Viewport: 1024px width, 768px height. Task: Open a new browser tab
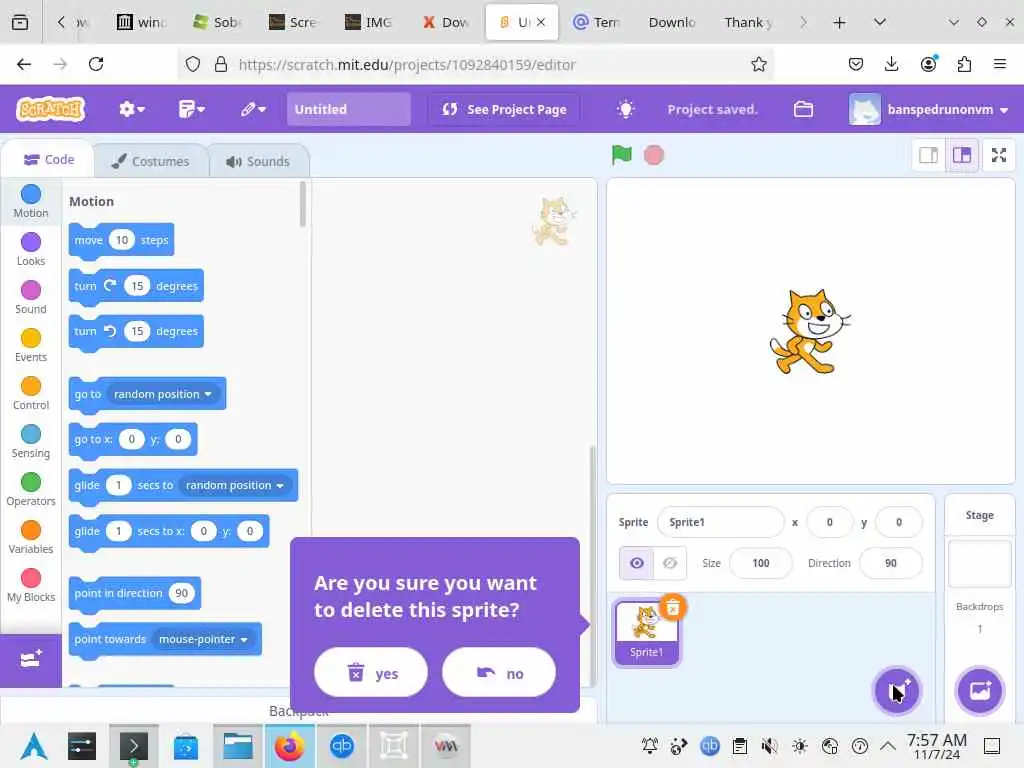(839, 23)
